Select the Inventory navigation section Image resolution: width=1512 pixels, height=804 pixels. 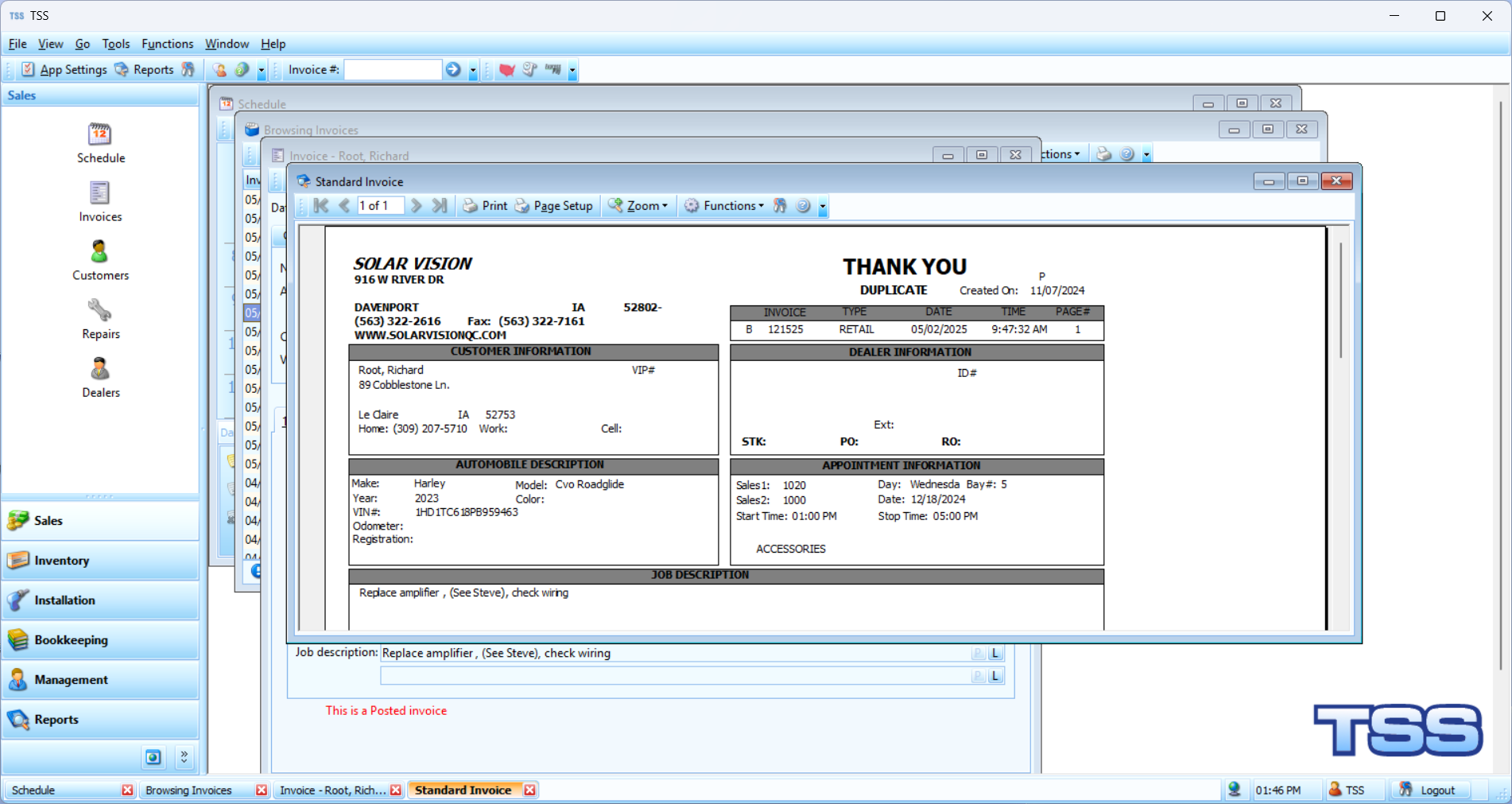[100, 561]
